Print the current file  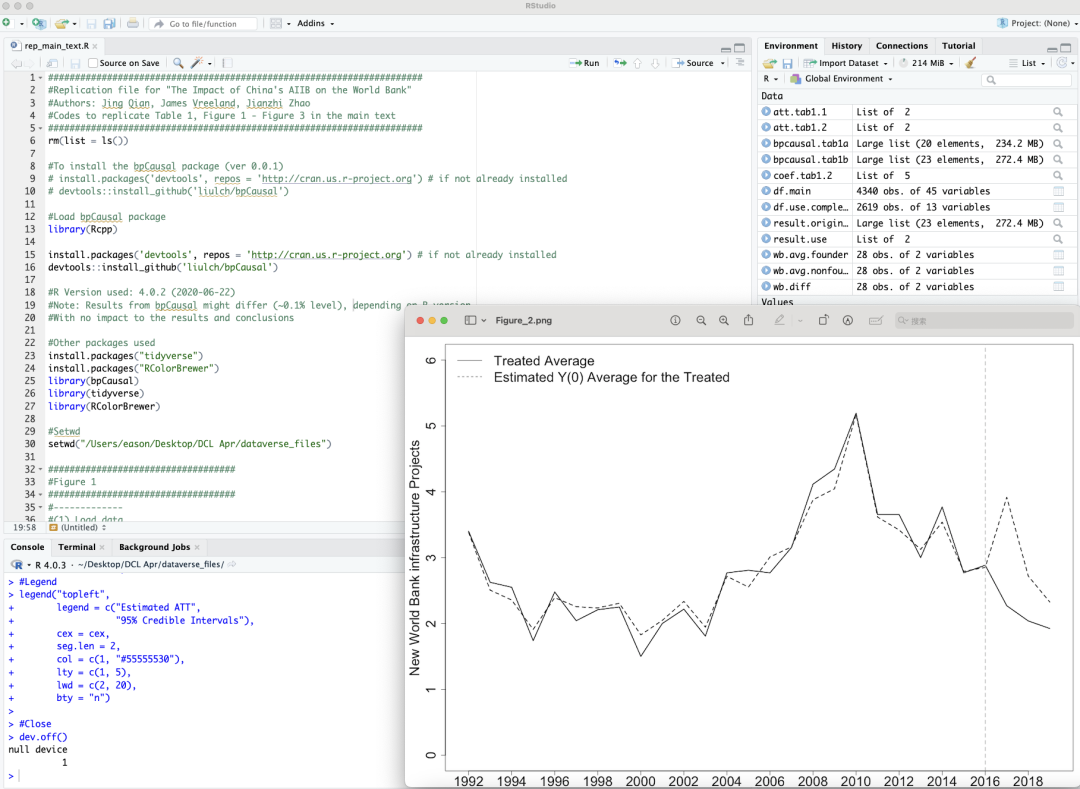[133, 23]
